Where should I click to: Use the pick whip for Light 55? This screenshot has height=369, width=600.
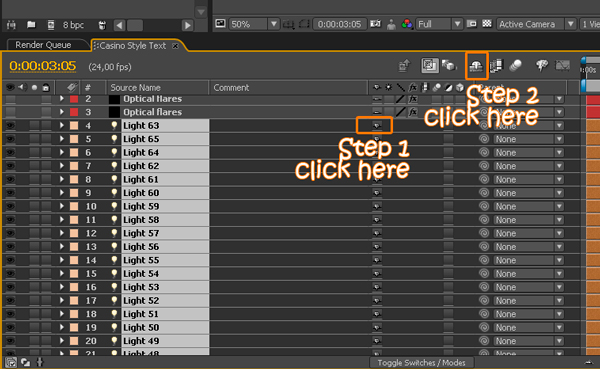click(484, 260)
